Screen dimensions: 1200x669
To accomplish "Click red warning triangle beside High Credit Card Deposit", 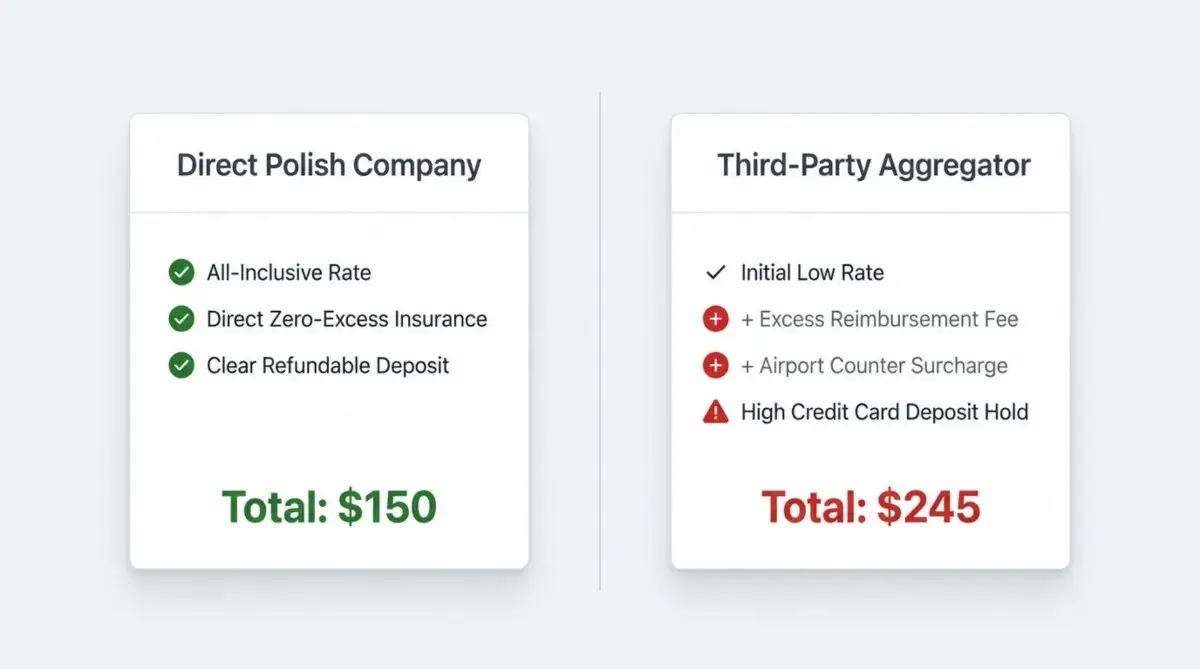I will coord(715,411).
